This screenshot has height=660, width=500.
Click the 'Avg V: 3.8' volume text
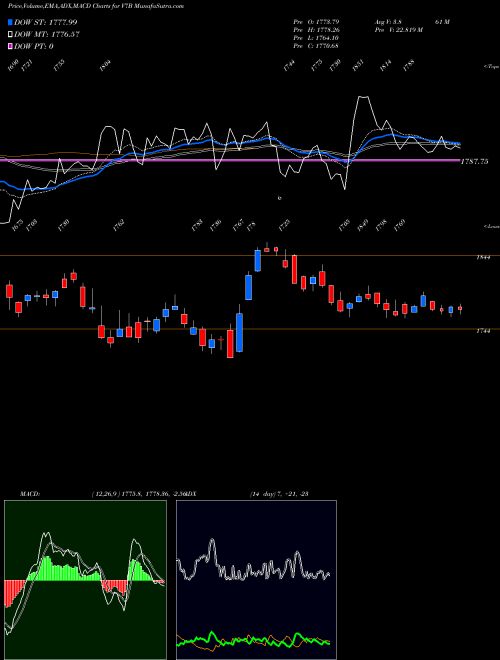389,21
